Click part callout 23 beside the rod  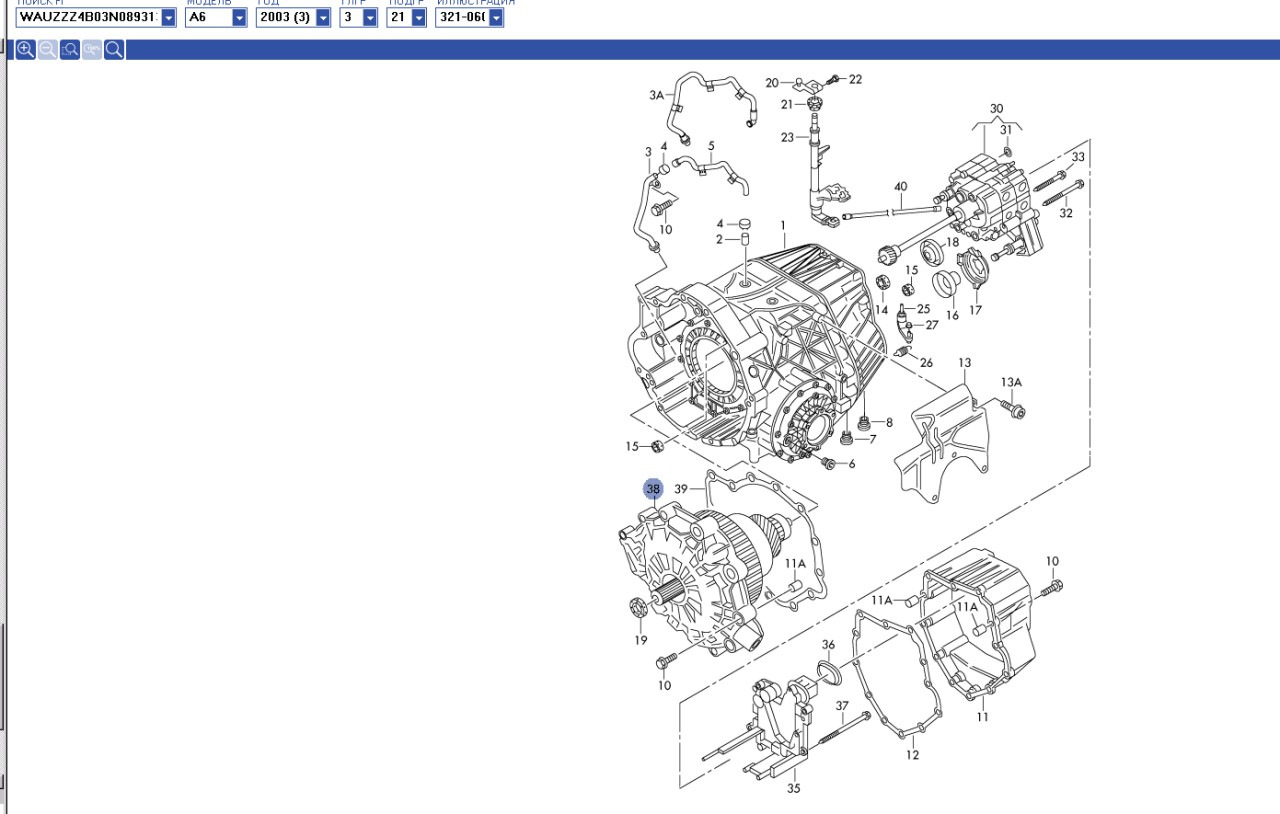(x=788, y=137)
